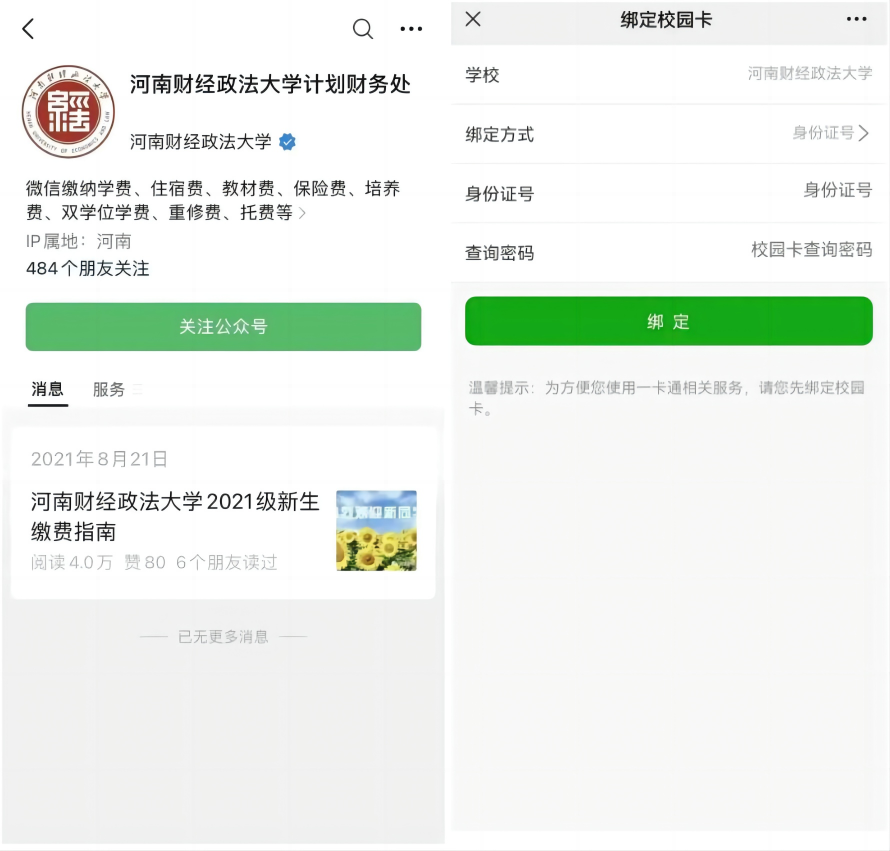Switch to the 服务 tab
This screenshot has height=851, width=890.
(108, 389)
